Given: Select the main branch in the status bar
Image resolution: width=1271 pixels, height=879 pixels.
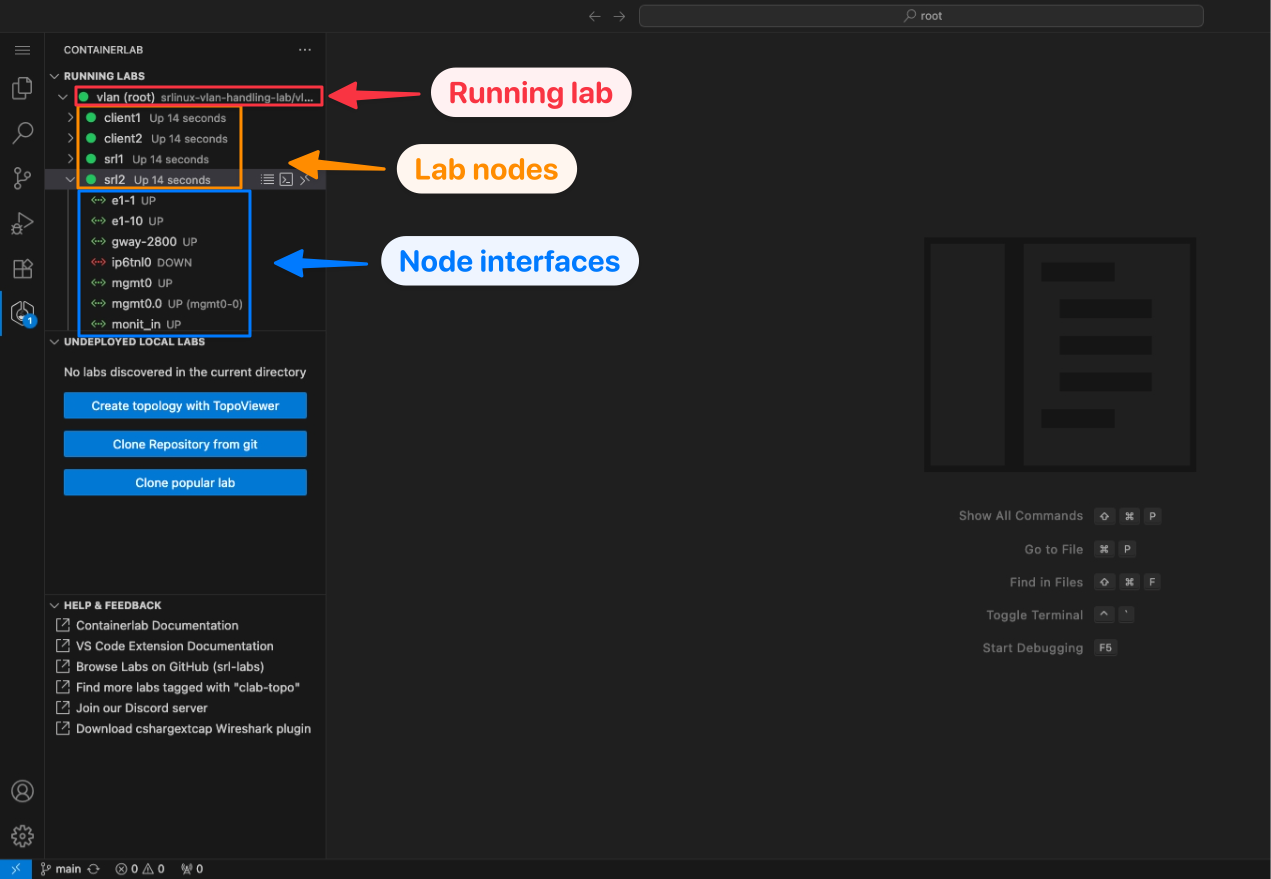Looking at the screenshot, I should point(61,868).
